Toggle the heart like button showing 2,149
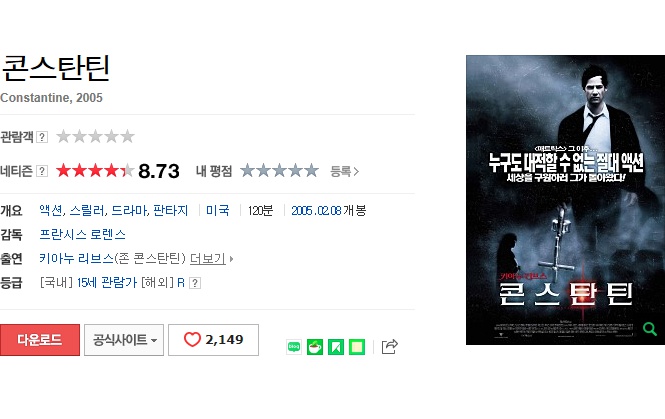The width and height of the screenshot is (665, 419). coord(213,340)
